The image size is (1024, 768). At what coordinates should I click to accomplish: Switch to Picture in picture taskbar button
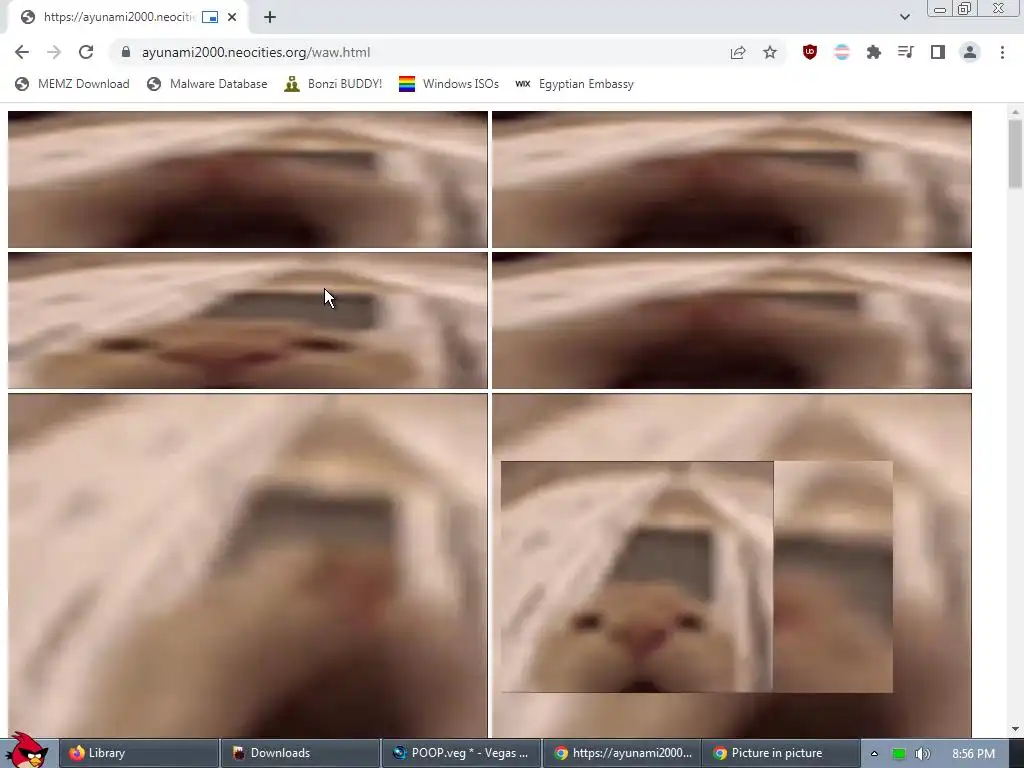click(x=780, y=753)
